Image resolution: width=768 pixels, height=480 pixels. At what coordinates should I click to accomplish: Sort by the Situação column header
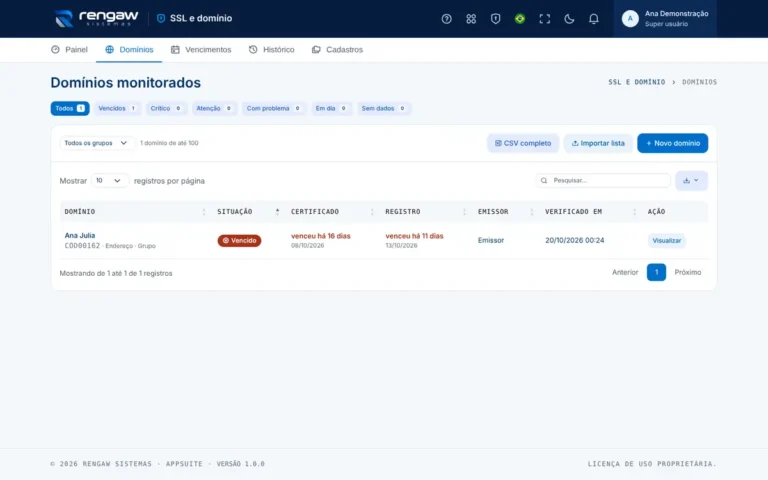click(249, 212)
